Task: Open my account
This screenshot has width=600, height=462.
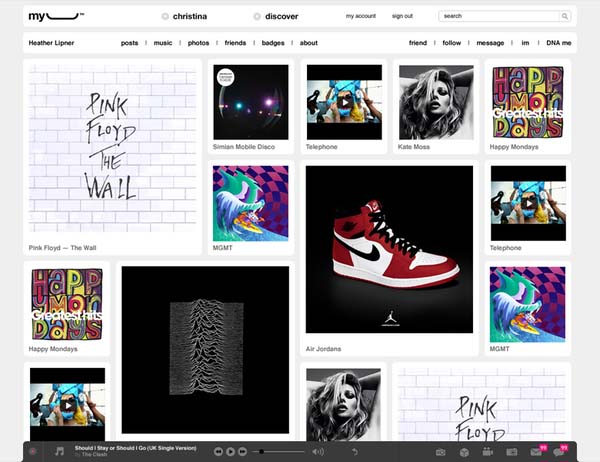Action: 361,16
